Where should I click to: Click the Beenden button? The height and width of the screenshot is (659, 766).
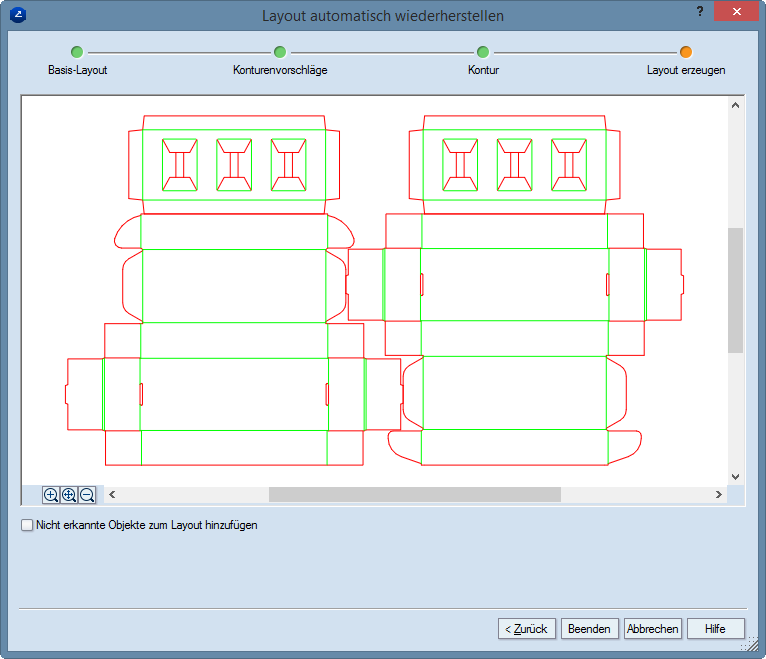590,629
